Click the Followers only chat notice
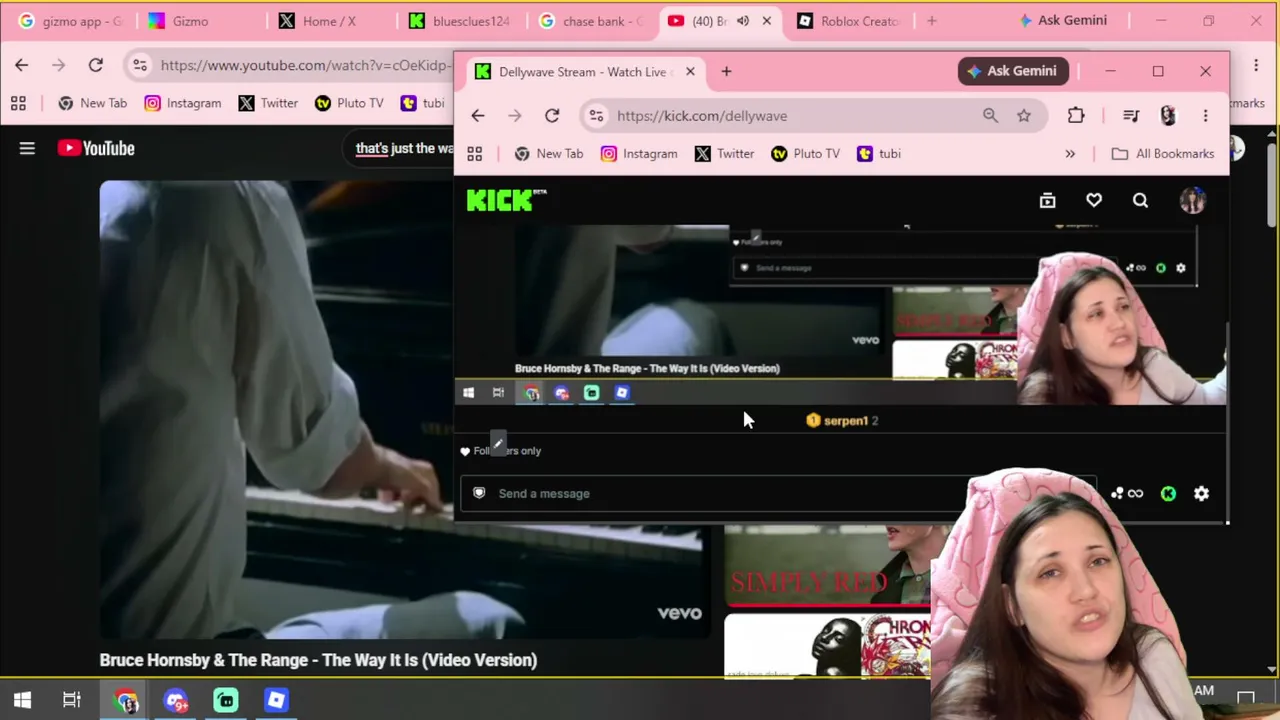The width and height of the screenshot is (1280, 720). [x=500, y=451]
